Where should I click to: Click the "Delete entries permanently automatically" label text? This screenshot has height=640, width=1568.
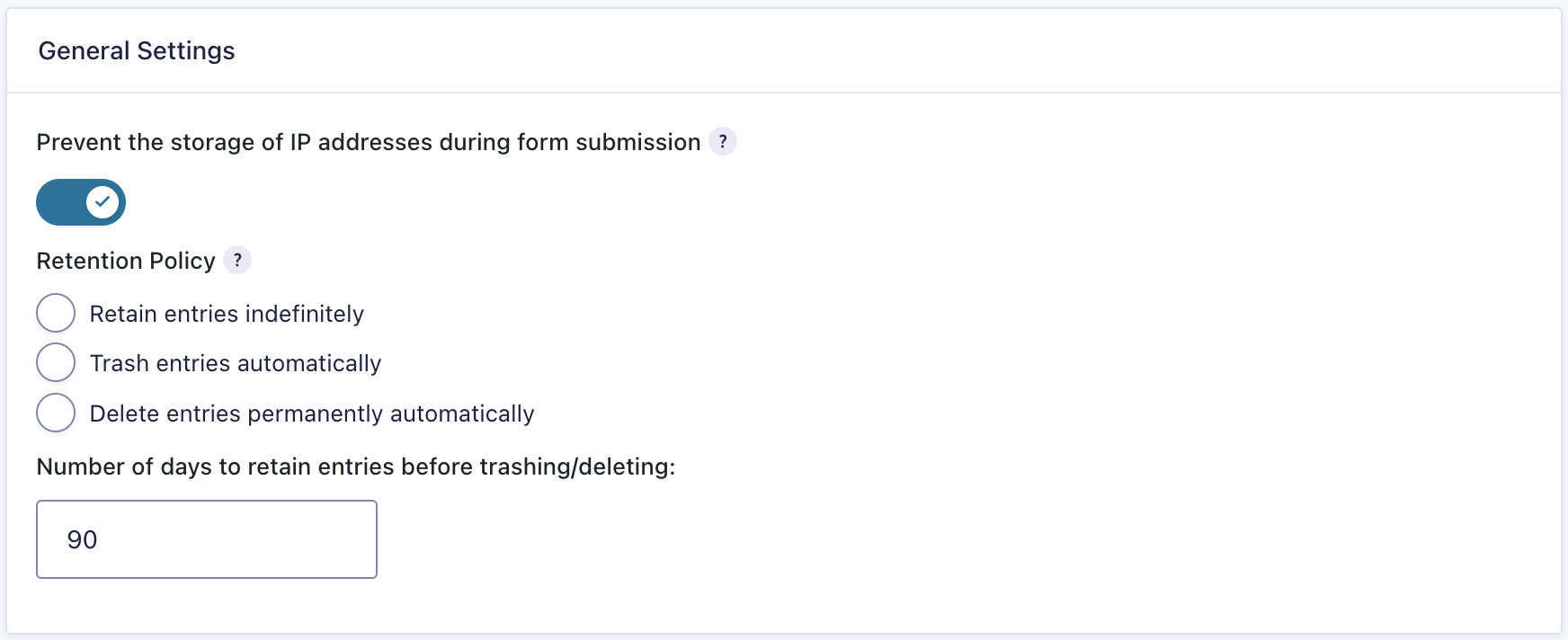click(312, 413)
